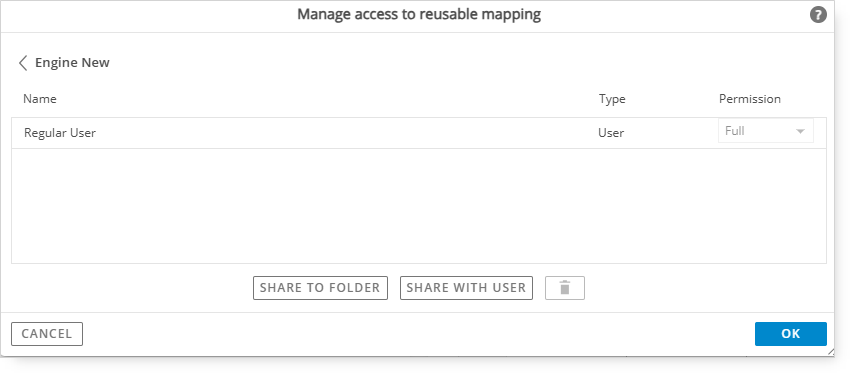
Task: Click the Permission dropdown arrow for Regular User
Action: [800, 131]
